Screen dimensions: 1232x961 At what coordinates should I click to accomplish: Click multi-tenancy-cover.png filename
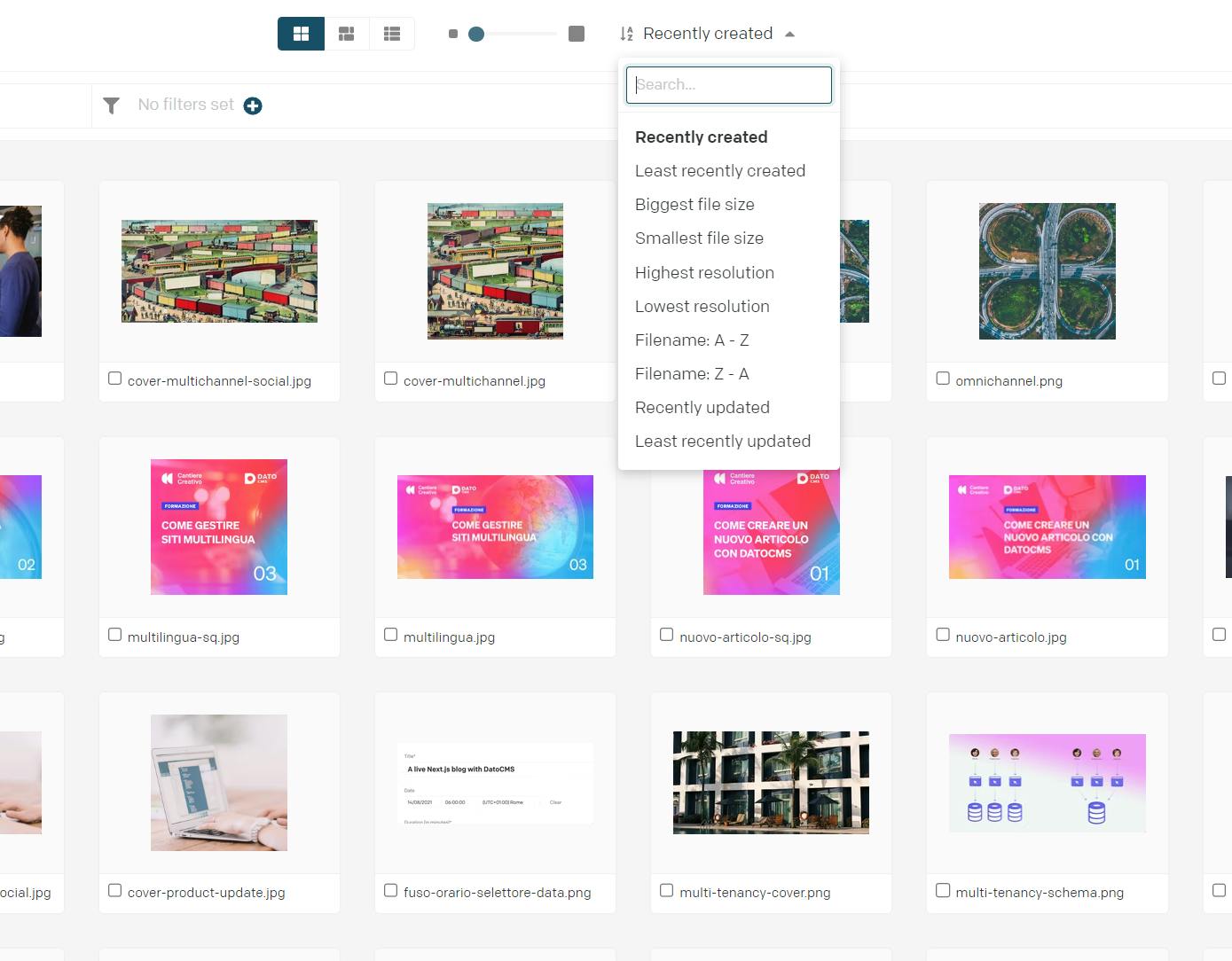tap(755, 893)
